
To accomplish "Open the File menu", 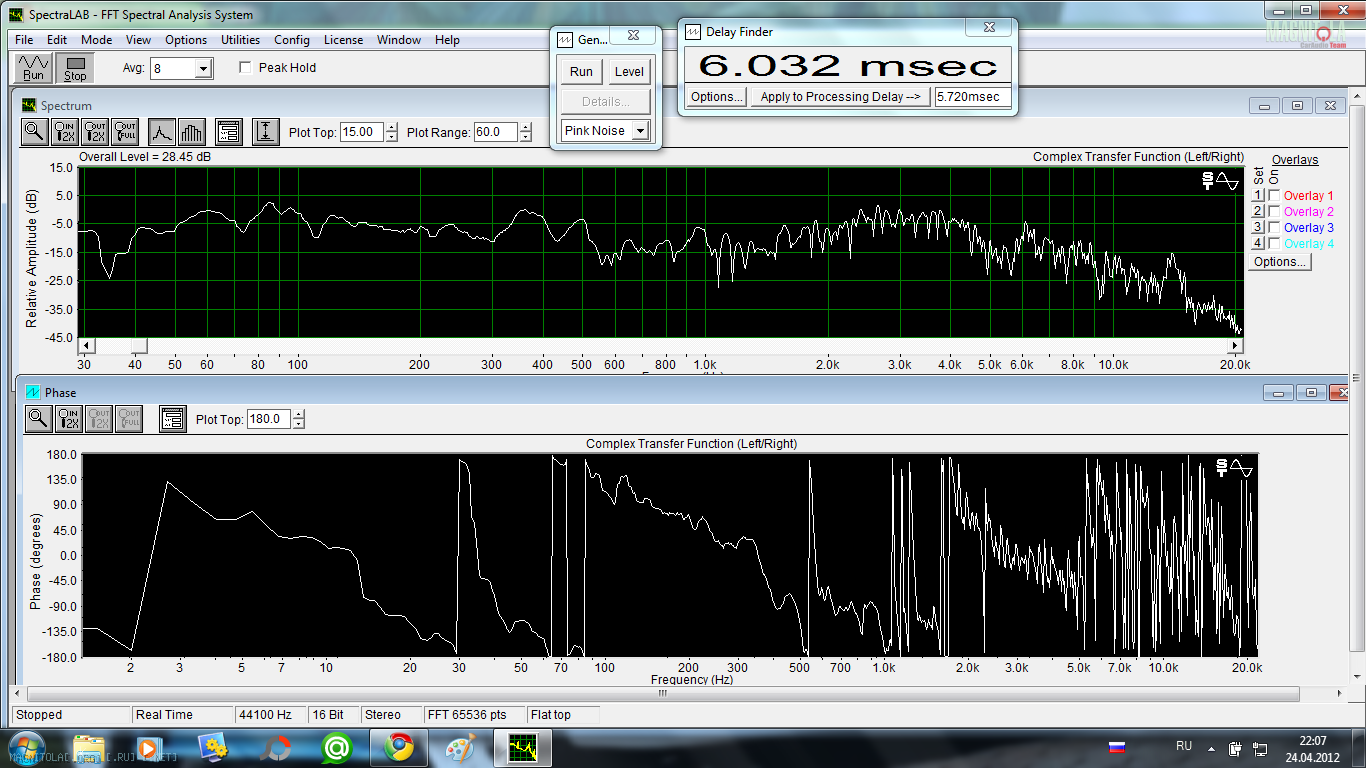I will [x=24, y=40].
